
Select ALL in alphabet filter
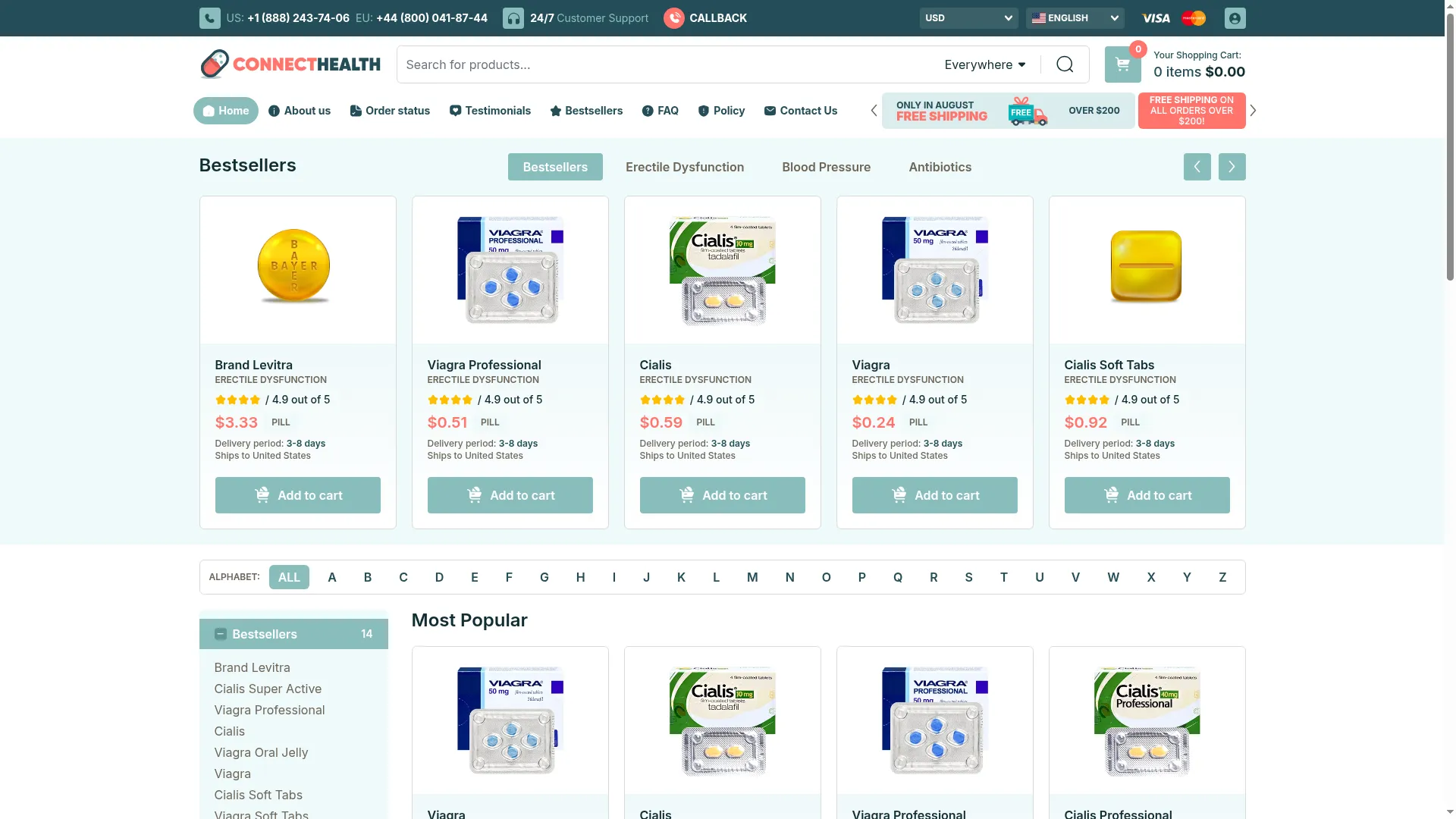coord(289,577)
